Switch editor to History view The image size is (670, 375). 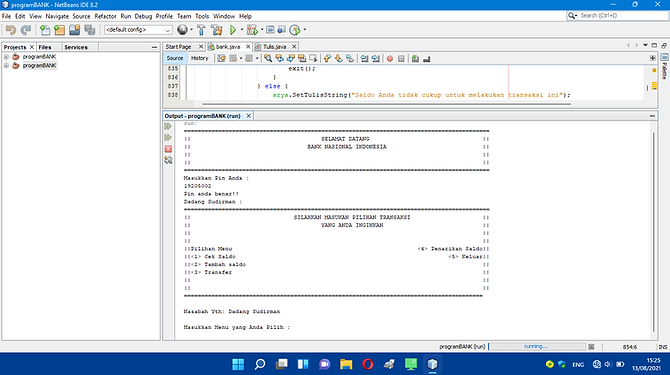tap(200, 58)
